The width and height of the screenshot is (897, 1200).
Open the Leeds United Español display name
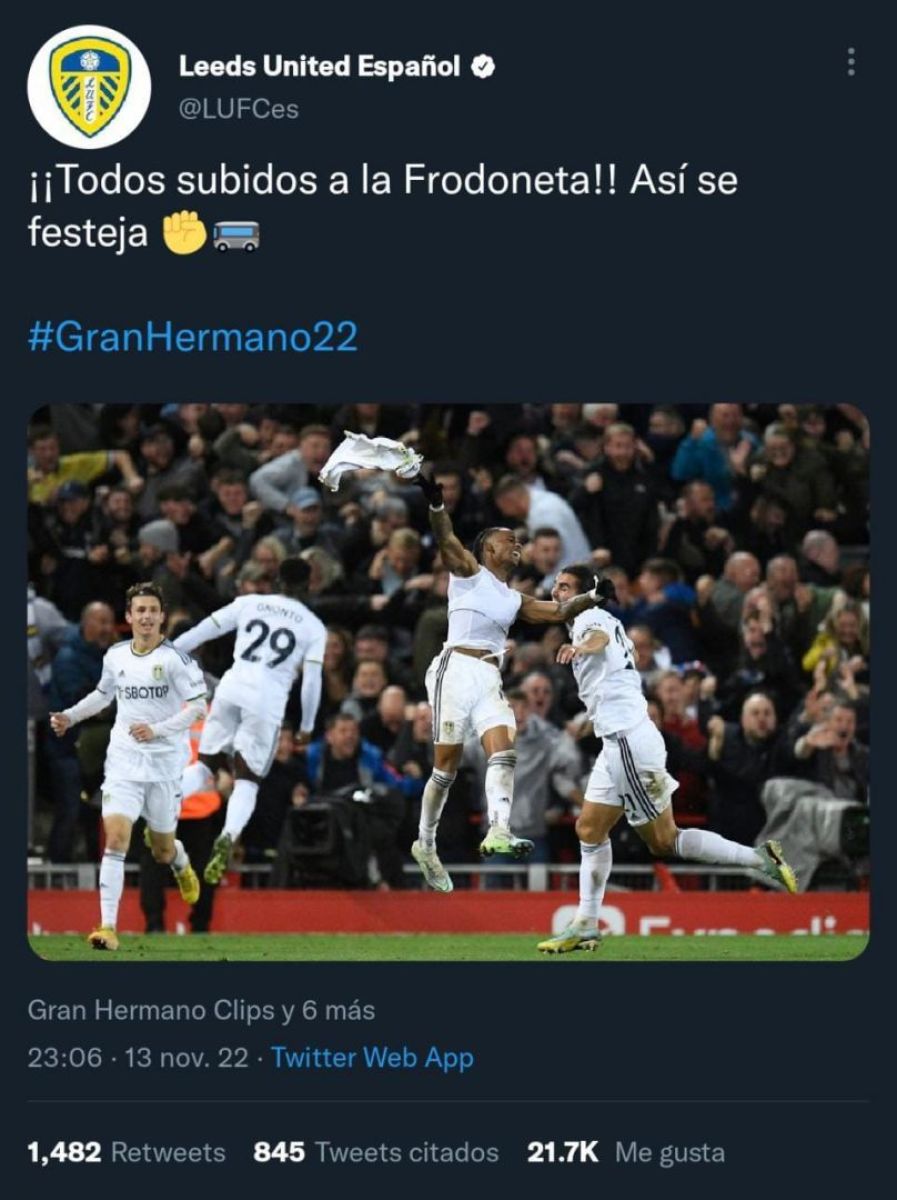point(320,67)
